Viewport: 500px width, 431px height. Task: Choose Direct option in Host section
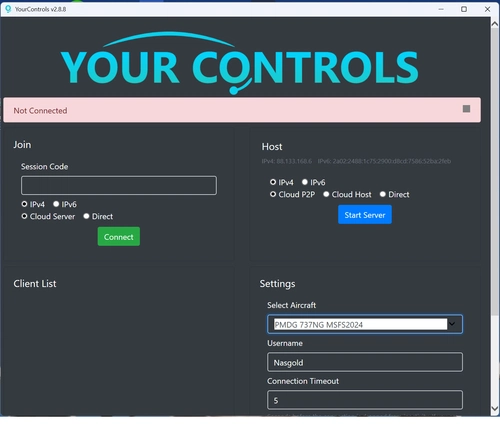coord(383,194)
